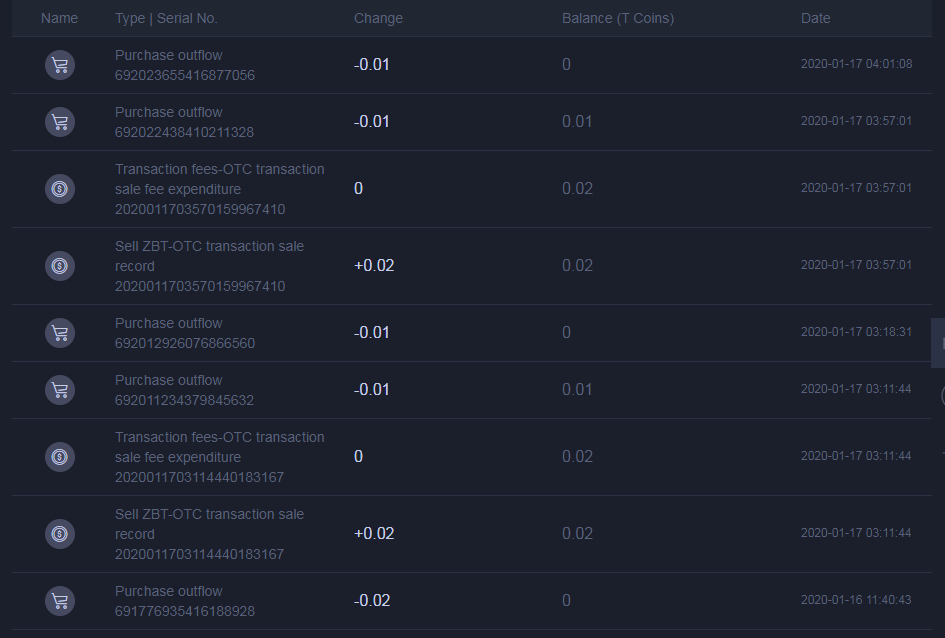The image size is (945, 638).
Task: Click the Change column header
Action: click(378, 18)
